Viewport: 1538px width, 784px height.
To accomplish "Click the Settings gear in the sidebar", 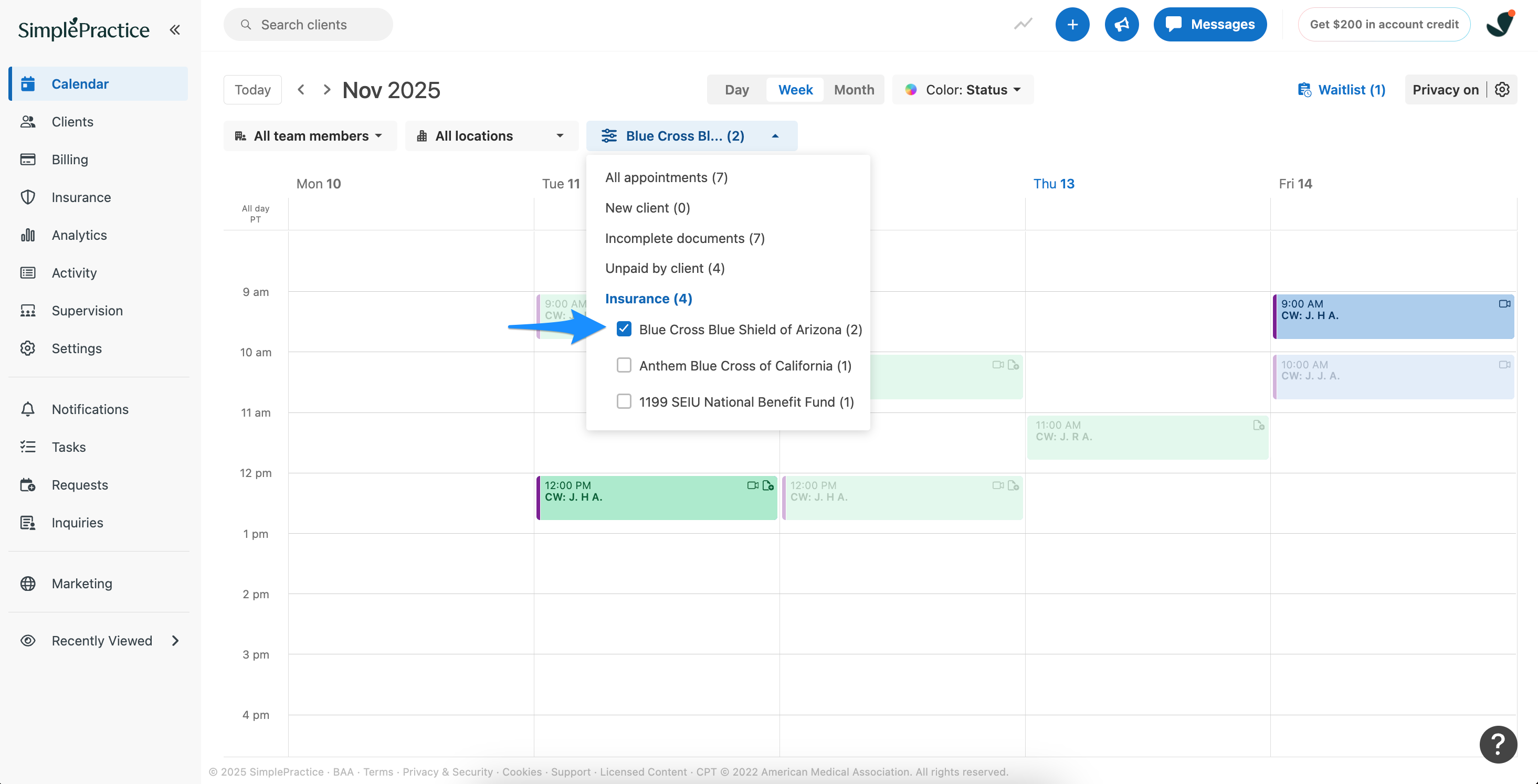I will (27, 348).
